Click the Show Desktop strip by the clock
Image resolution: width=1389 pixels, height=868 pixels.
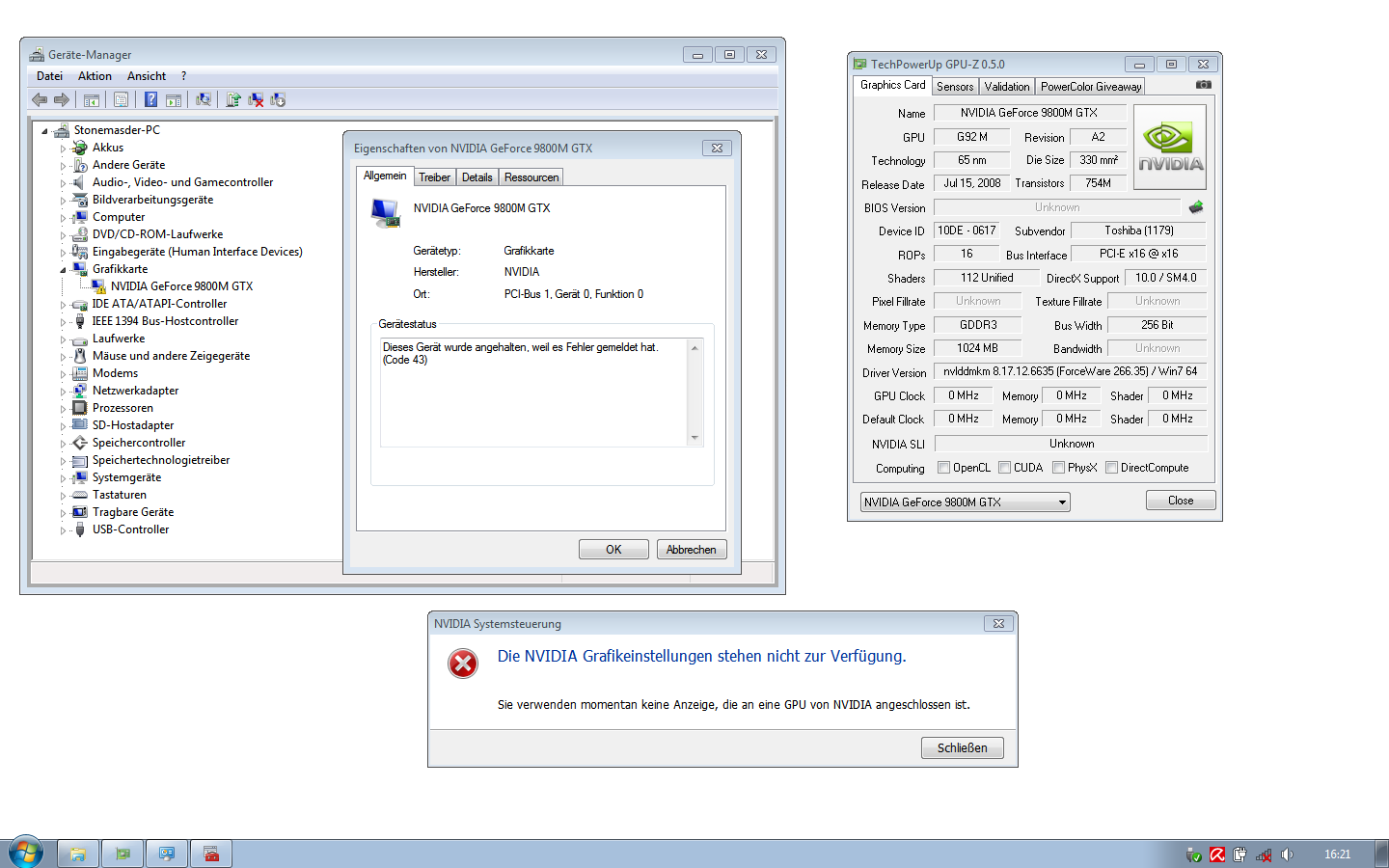[1381, 854]
